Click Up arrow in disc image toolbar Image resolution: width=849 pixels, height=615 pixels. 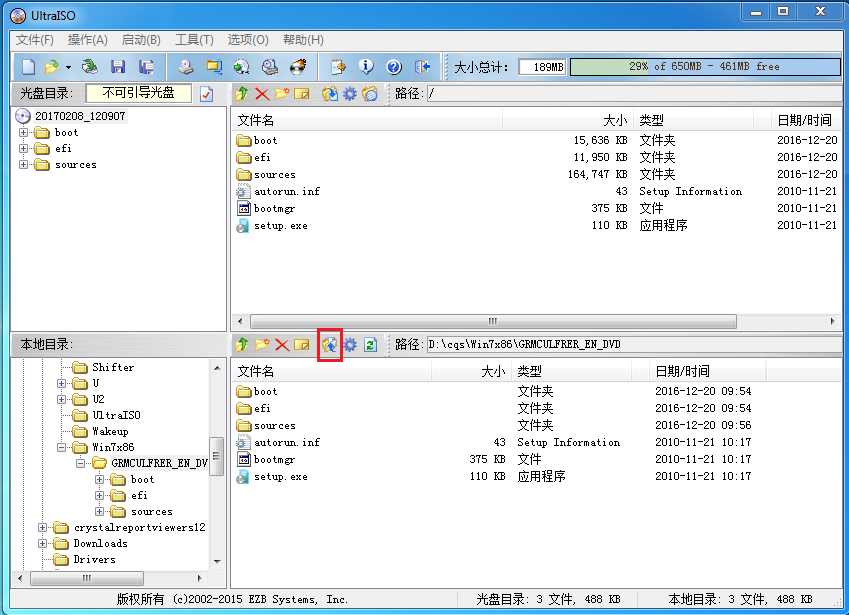pos(241,94)
